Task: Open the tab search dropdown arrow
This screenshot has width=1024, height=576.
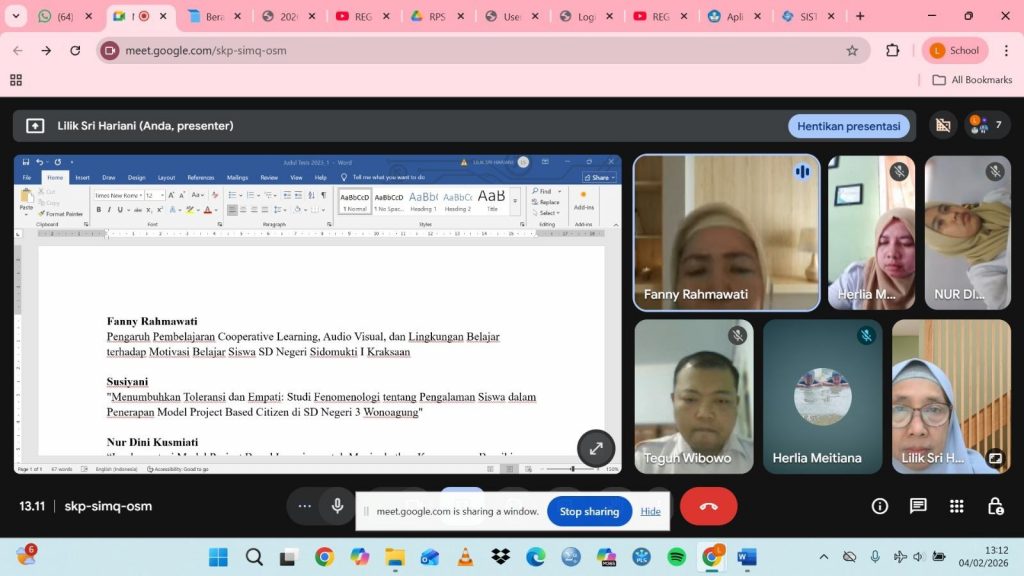Action: (x=15, y=16)
